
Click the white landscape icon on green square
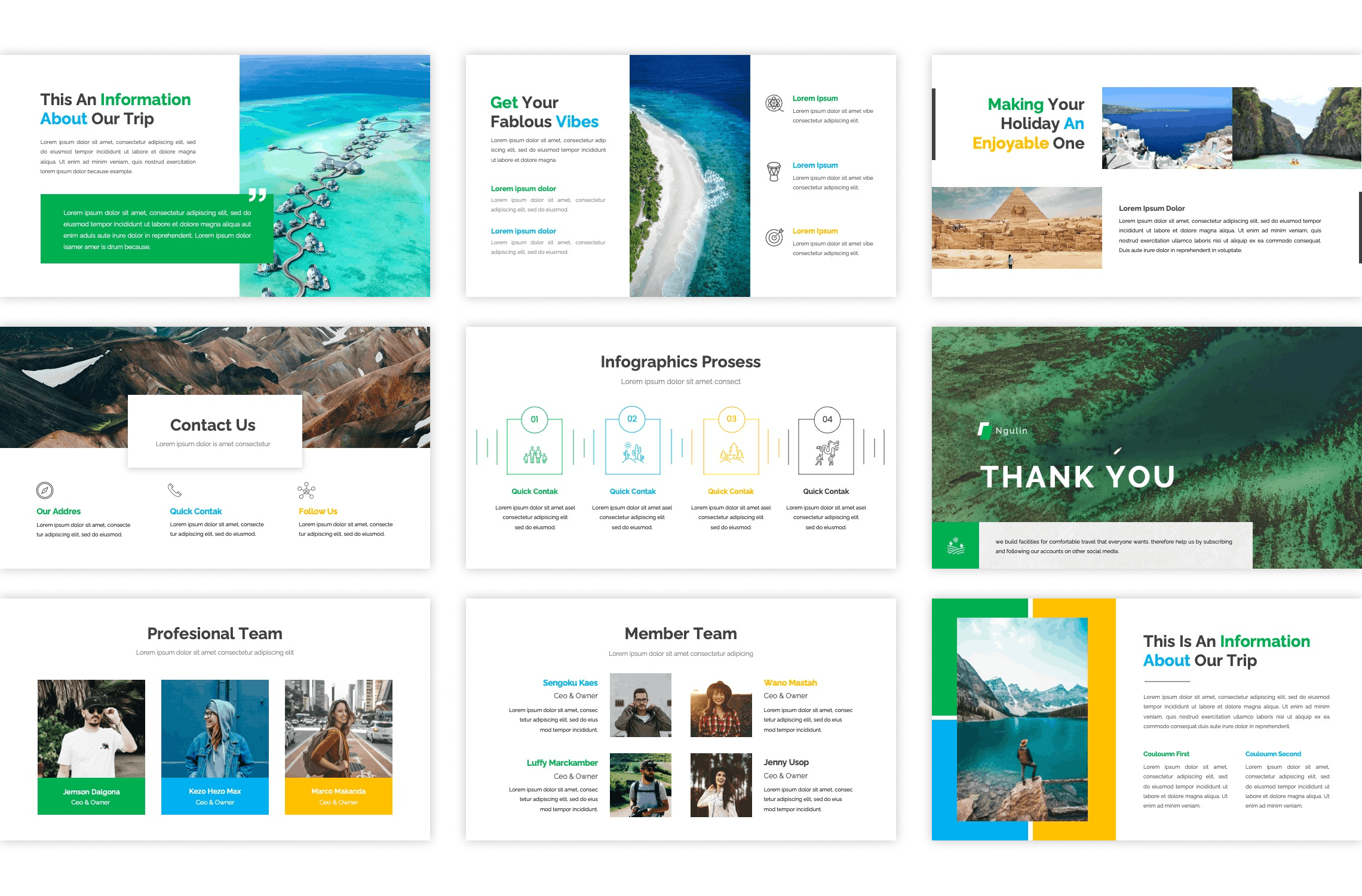[955, 545]
